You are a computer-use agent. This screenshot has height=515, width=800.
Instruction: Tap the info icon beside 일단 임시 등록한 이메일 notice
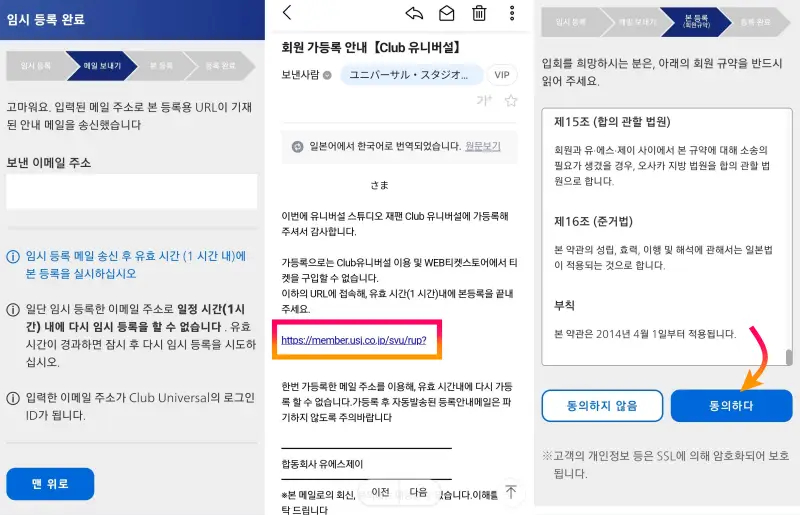(x=13, y=309)
